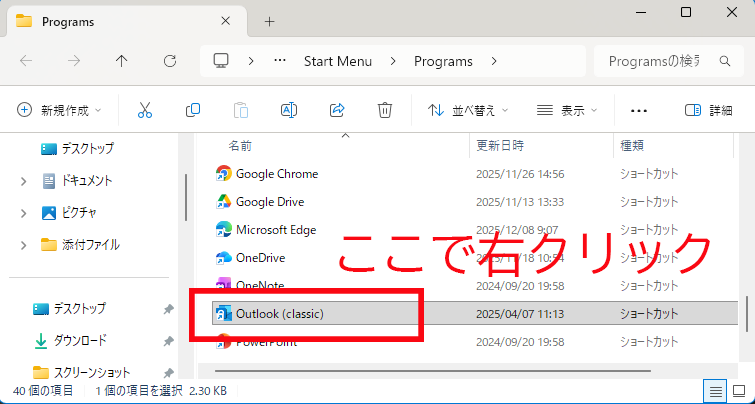The width and height of the screenshot is (755, 404).
Task: Select the Microsoft Edge file name
Action: coord(276,230)
